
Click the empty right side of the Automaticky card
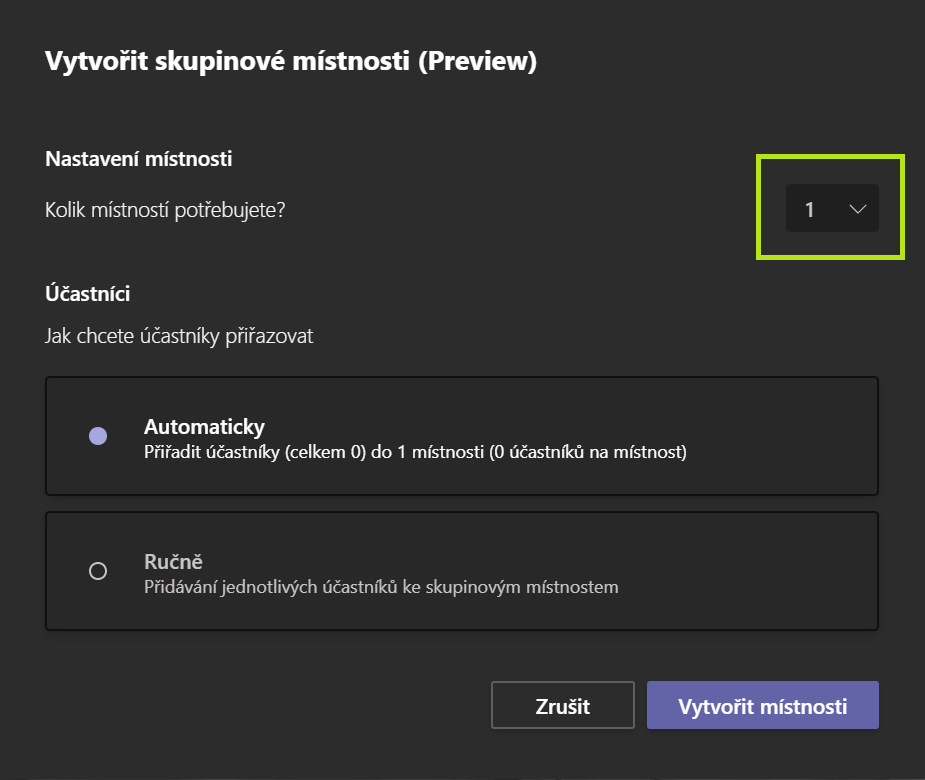[x=790, y=436]
